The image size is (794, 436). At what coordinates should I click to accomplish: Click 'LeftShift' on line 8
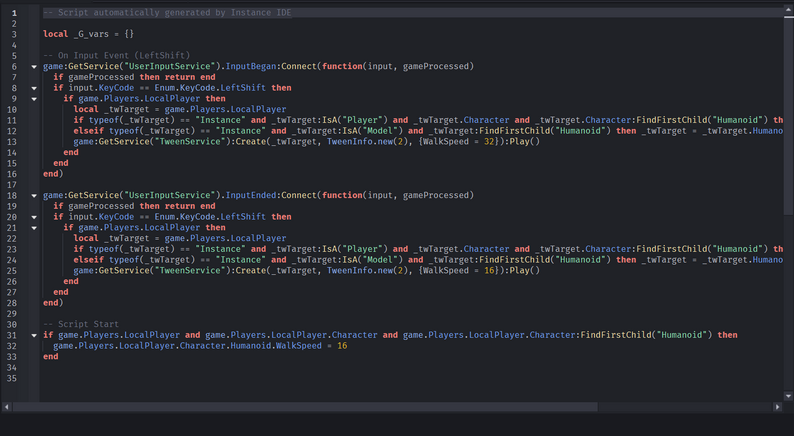click(x=243, y=88)
